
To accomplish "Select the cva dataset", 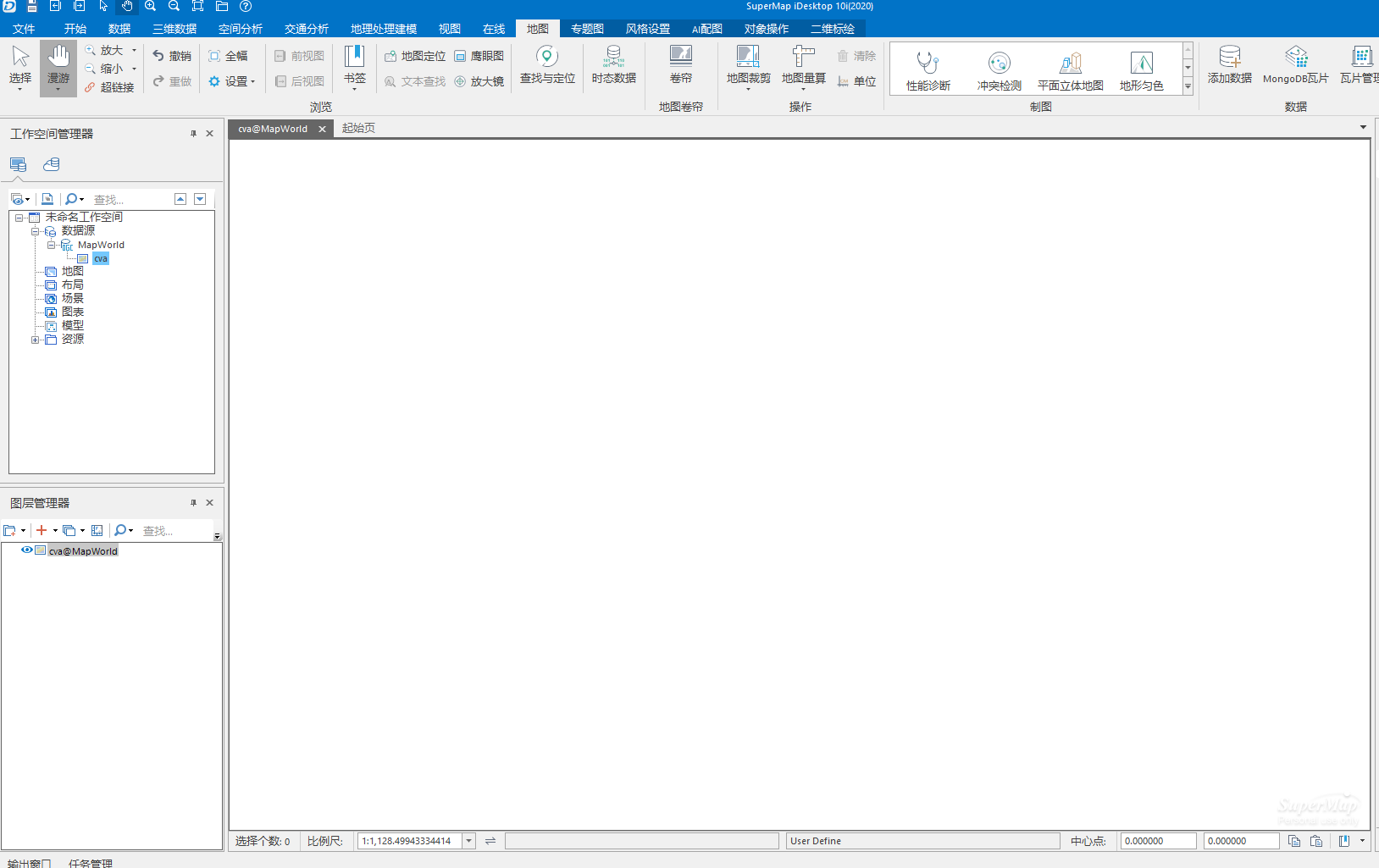I will tap(101, 258).
